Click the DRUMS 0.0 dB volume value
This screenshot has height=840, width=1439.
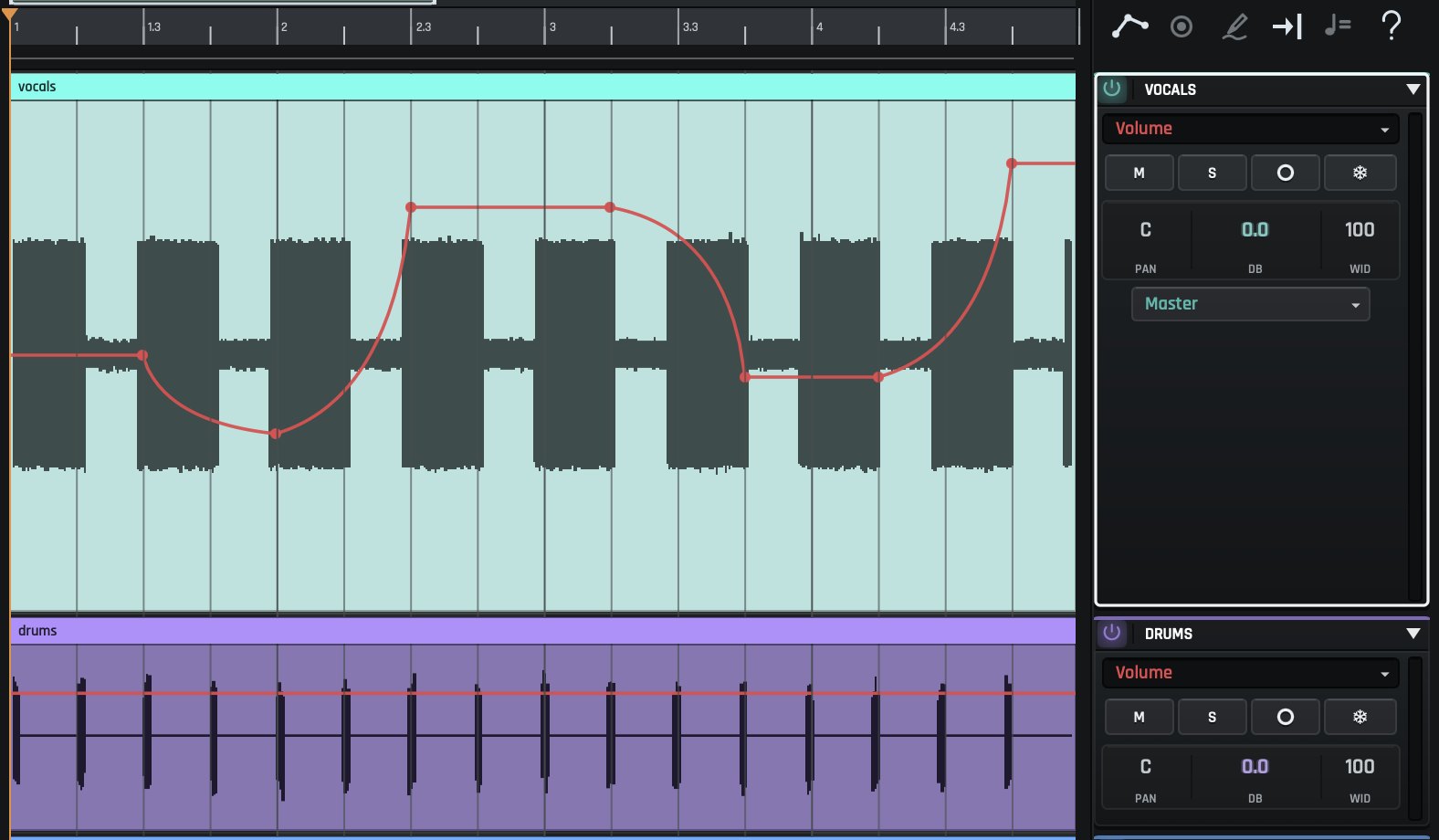point(1255,767)
